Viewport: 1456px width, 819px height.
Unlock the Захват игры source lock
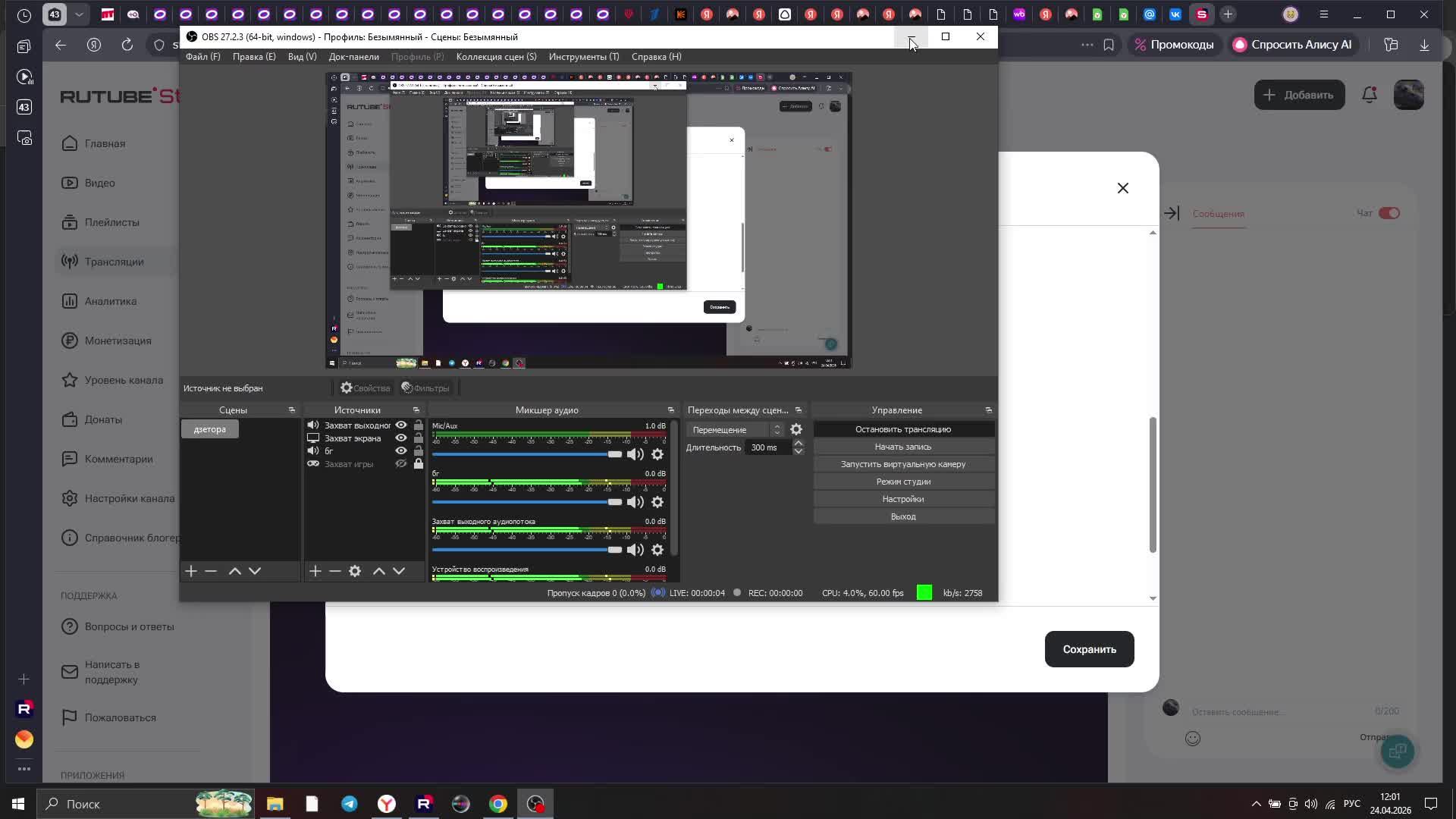pyautogui.click(x=419, y=463)
